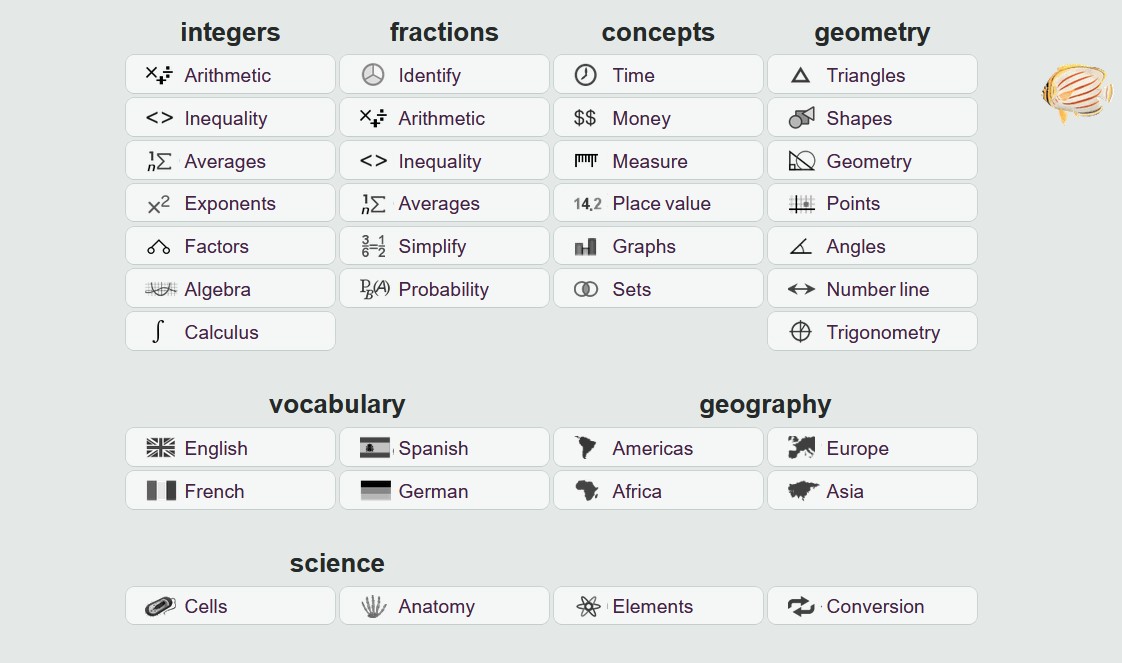
Task: Click the atom icon beside Elements
Action: coord(588,606)
